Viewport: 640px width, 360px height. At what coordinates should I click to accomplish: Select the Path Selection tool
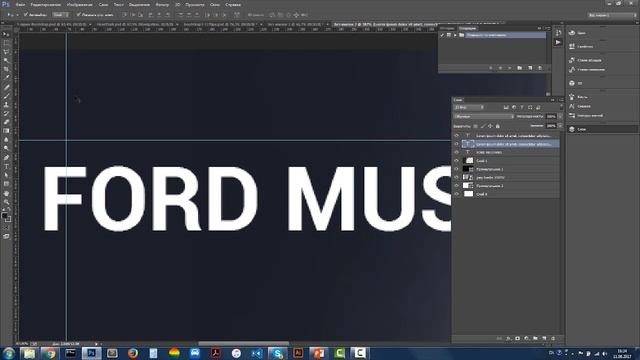(x=6, y=175)
